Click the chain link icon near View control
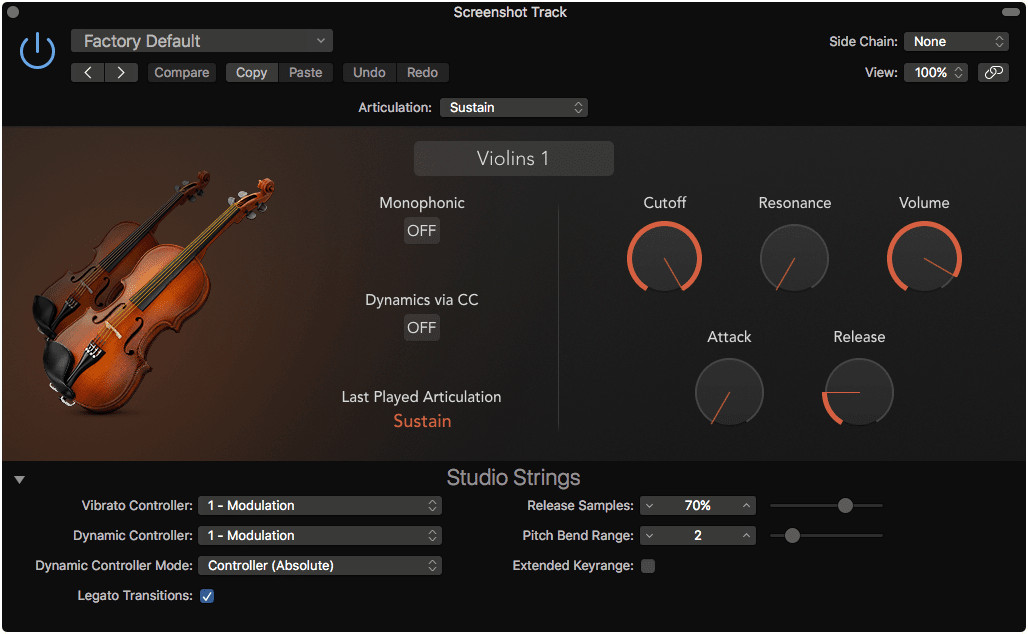Viewport: 1028px width, 634px height. coord(992,72)
